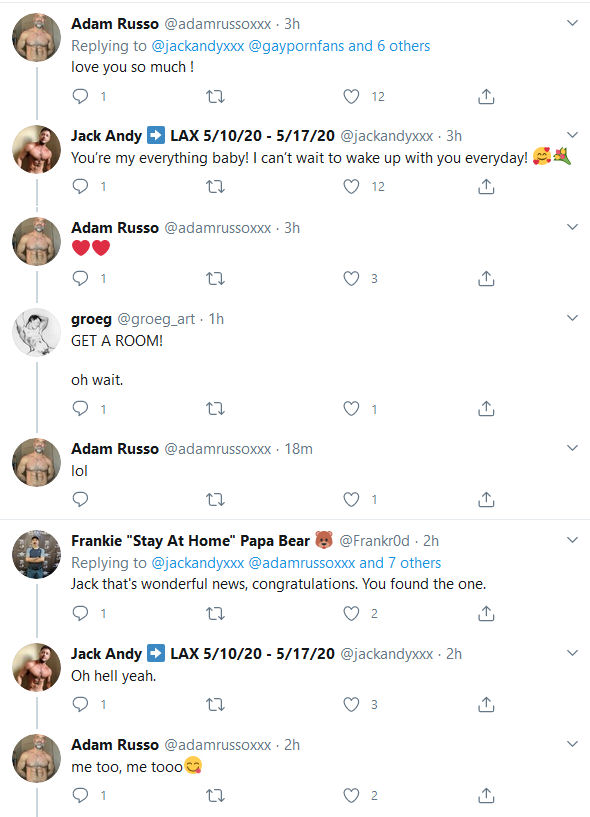Open the @gaypornfans profile link
Image resolution: width=590 pixels, height=817 pixels.
[x=296, y=45]
